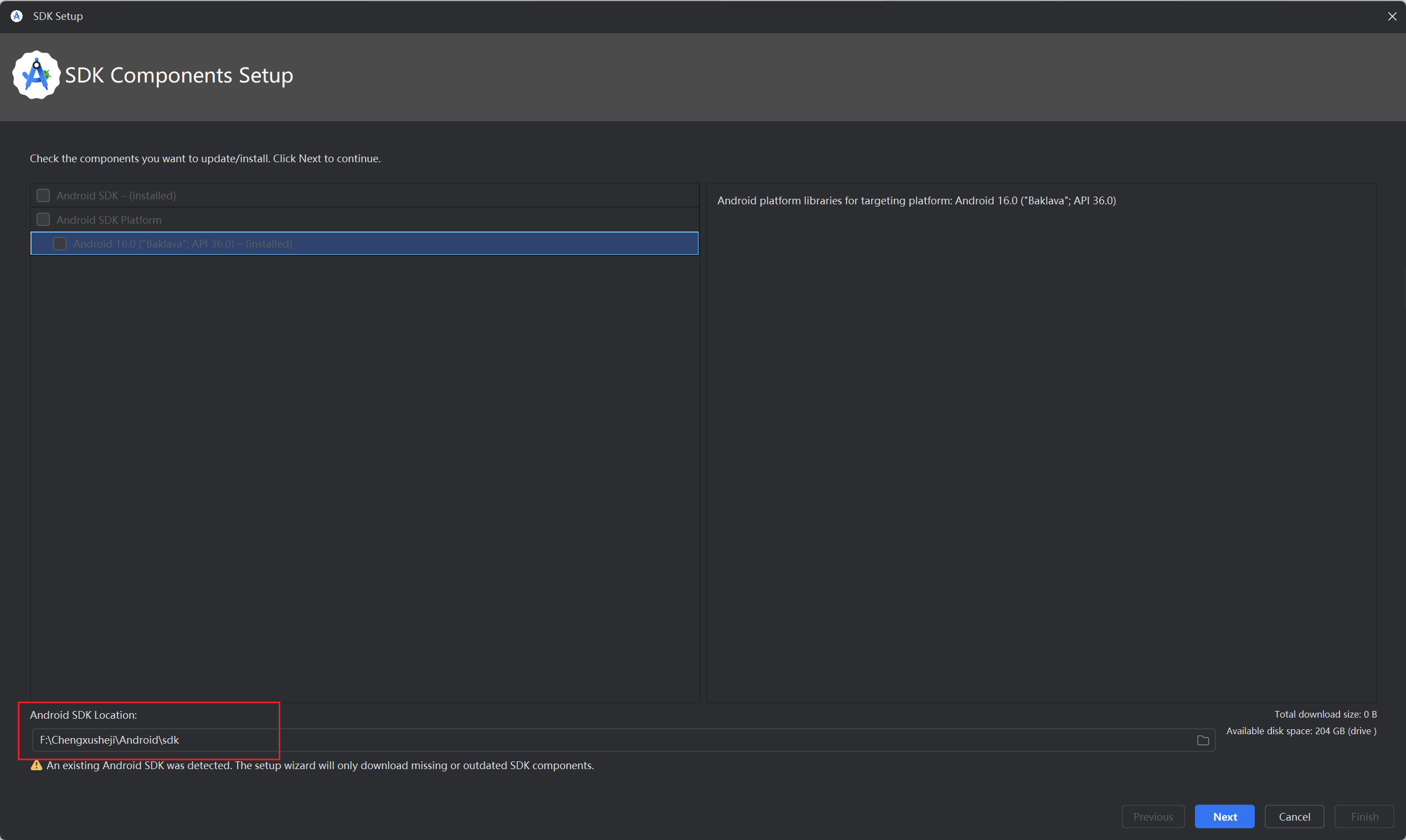Click the Previous button

click(x=1153, y=817)
